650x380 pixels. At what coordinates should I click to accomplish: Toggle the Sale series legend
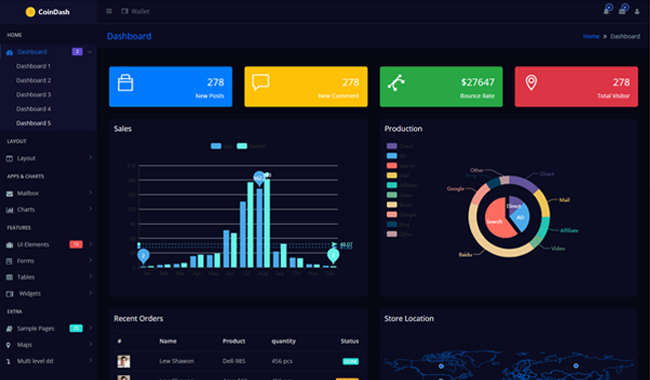pos(221,146)
